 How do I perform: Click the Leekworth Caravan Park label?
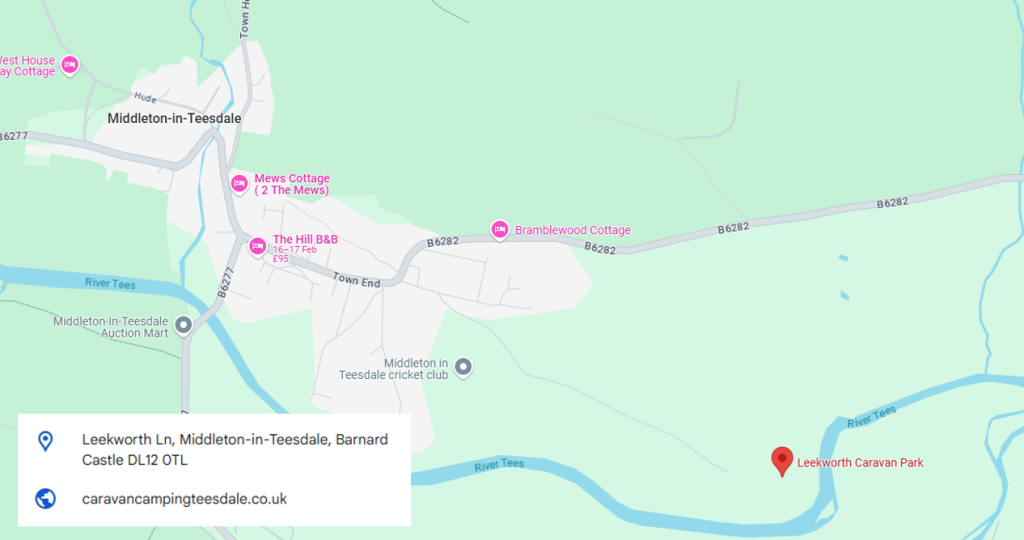860,462
